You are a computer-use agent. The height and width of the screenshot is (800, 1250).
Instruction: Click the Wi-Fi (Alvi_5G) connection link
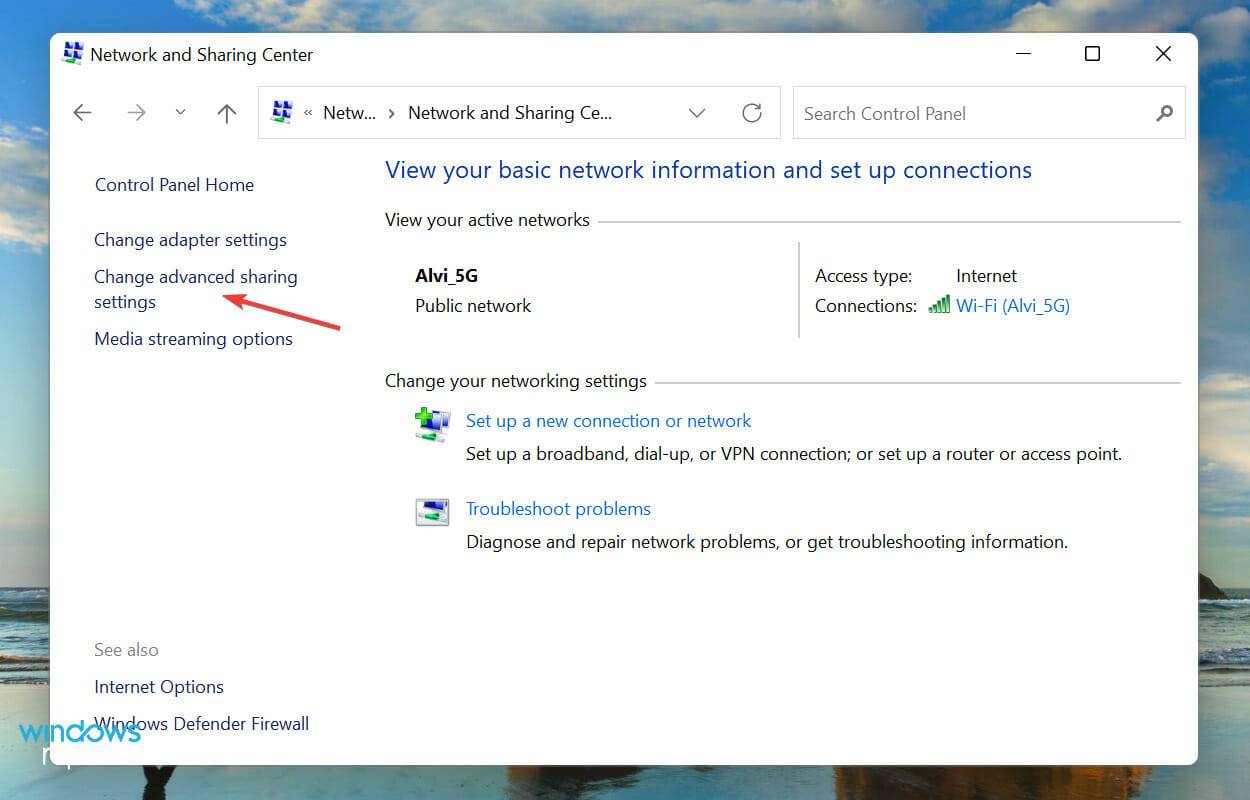click(1012, 305)
